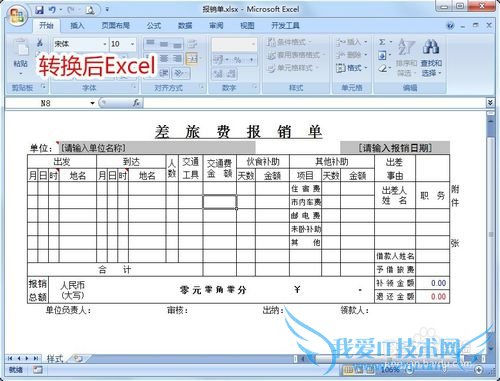Screen dimensions: 500x381
Task: Click the fill down icon
Action: 383,55
